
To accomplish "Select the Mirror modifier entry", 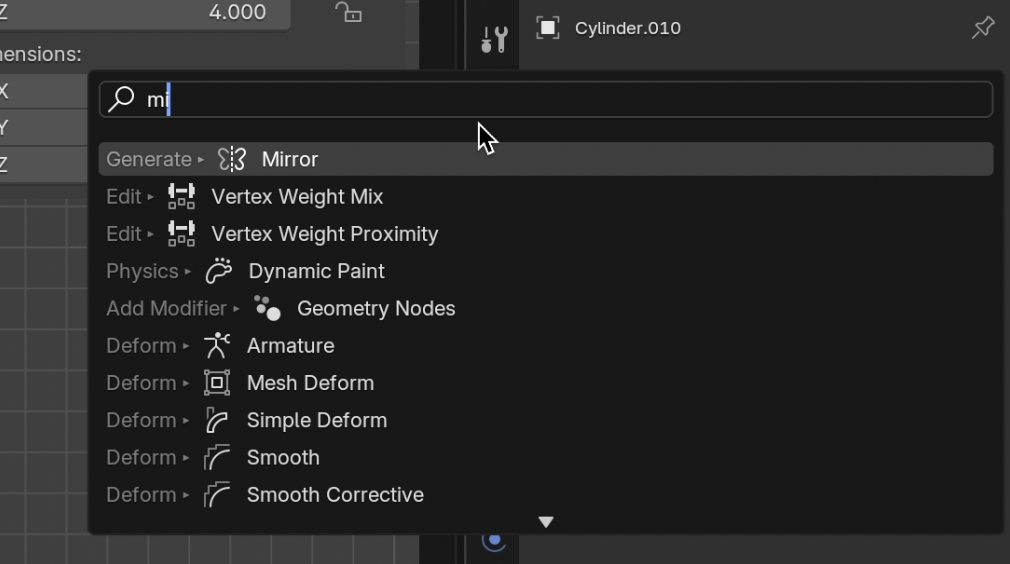I will 290,159.
